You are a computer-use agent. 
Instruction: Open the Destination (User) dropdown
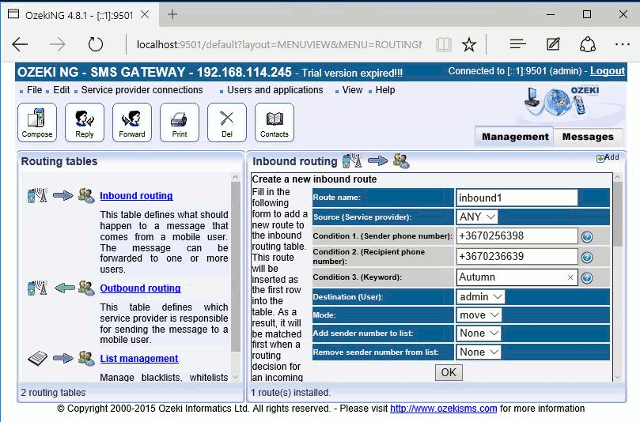pyautogui.click(x=481, y=297)
